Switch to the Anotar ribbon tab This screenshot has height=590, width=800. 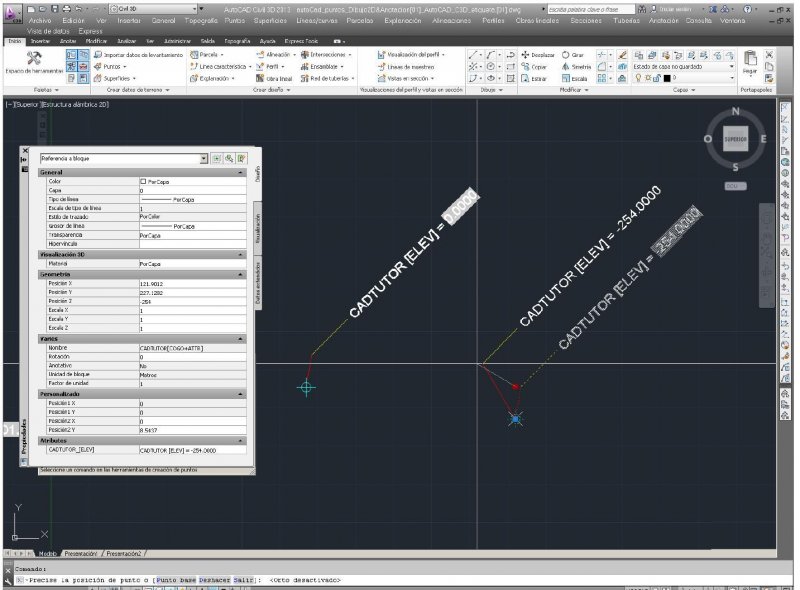[68, 41]
